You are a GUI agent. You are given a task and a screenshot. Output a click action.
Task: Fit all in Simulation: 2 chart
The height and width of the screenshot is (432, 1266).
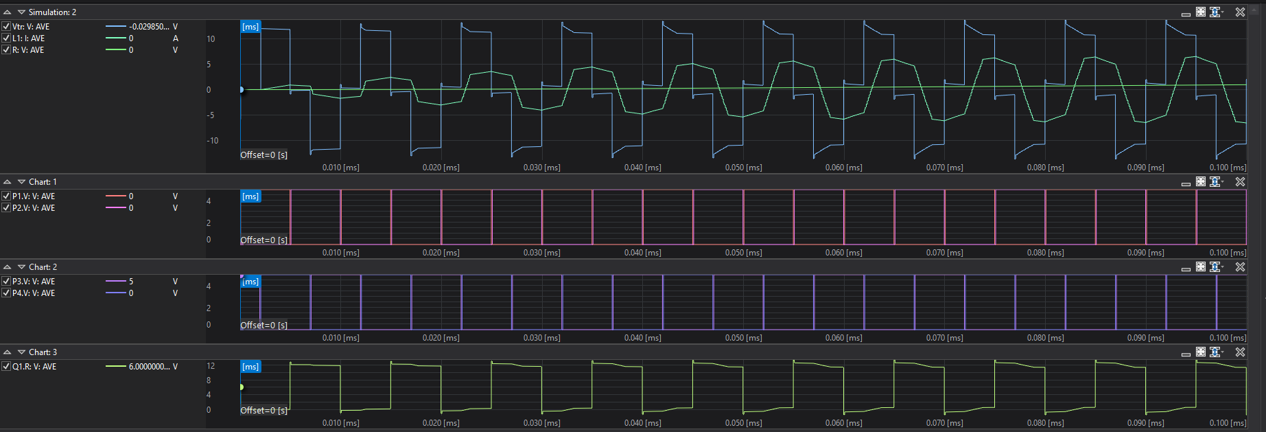click(x=1201, y=12)
